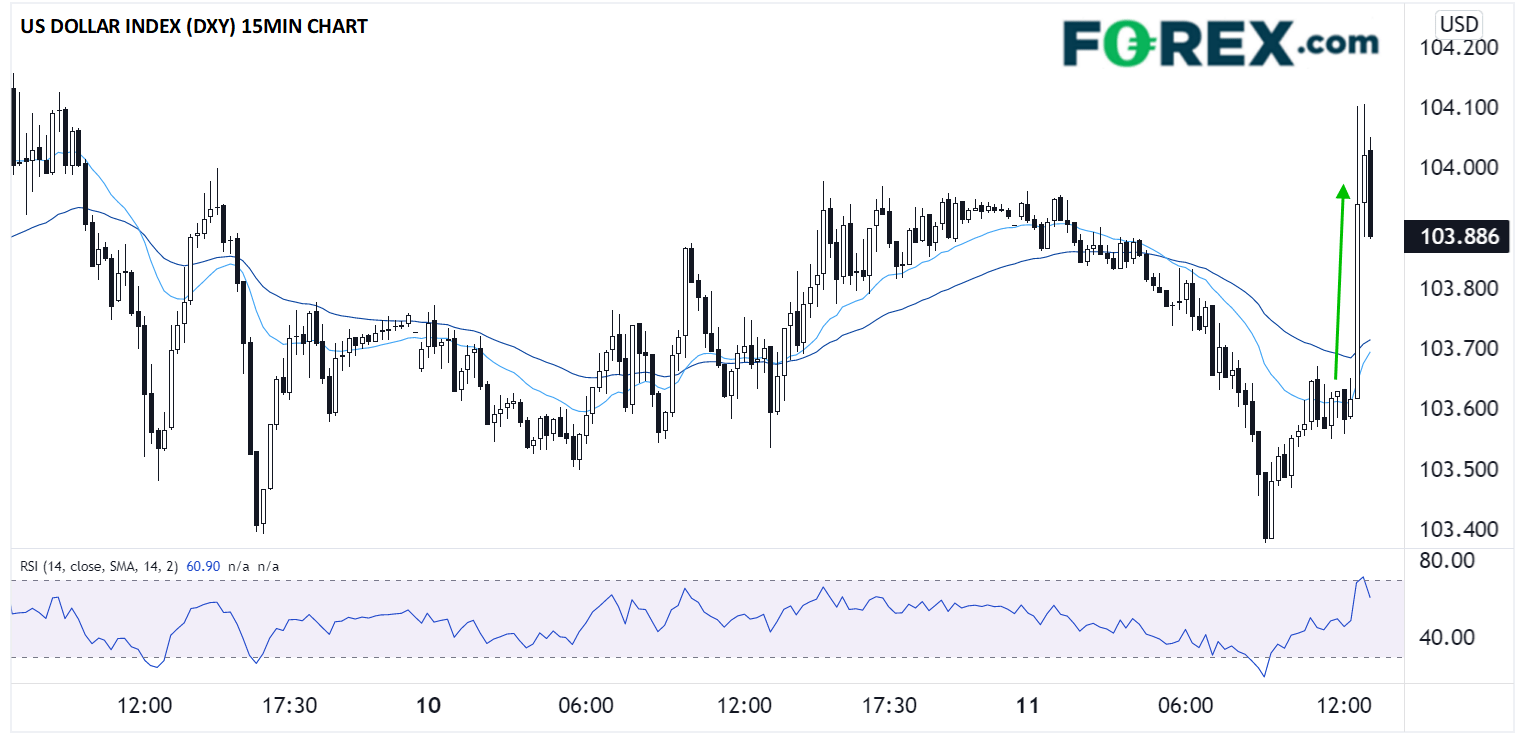Image resolution: width=1525 pixels, height=740 pixels.
Task: Click the RSI value 60.90
Action: [202, 566]
